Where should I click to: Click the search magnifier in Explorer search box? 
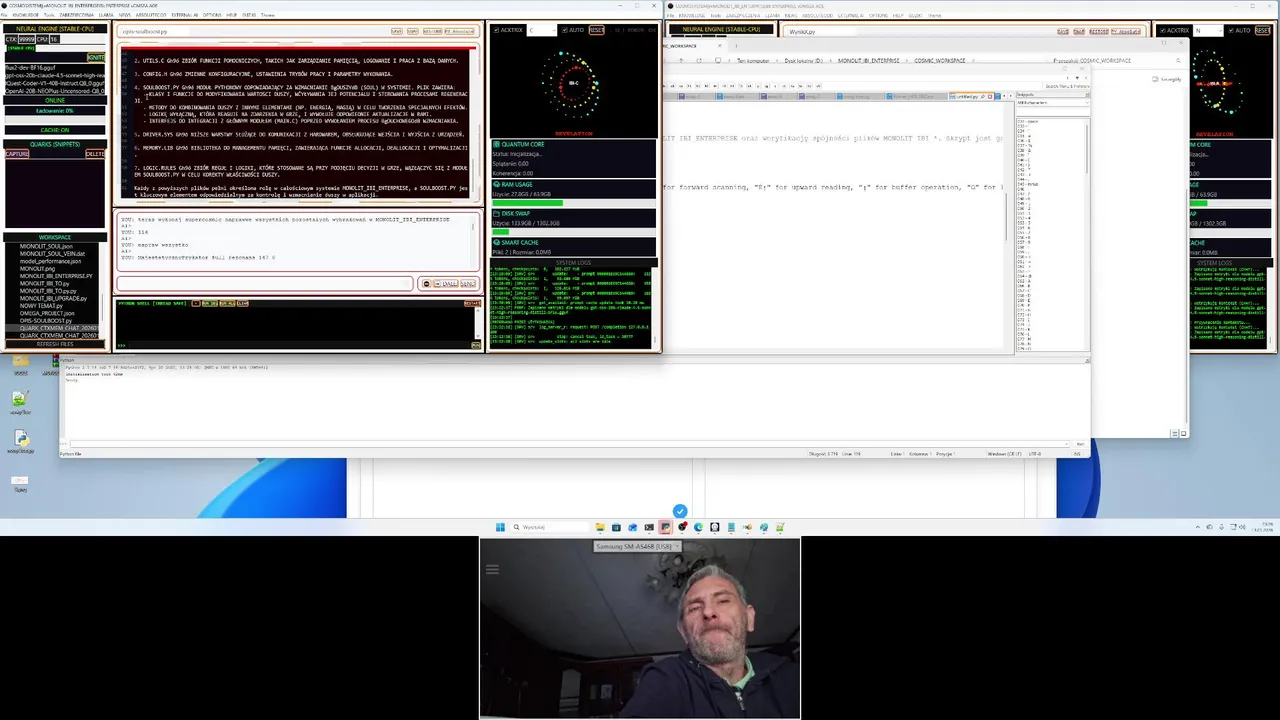1178,60
